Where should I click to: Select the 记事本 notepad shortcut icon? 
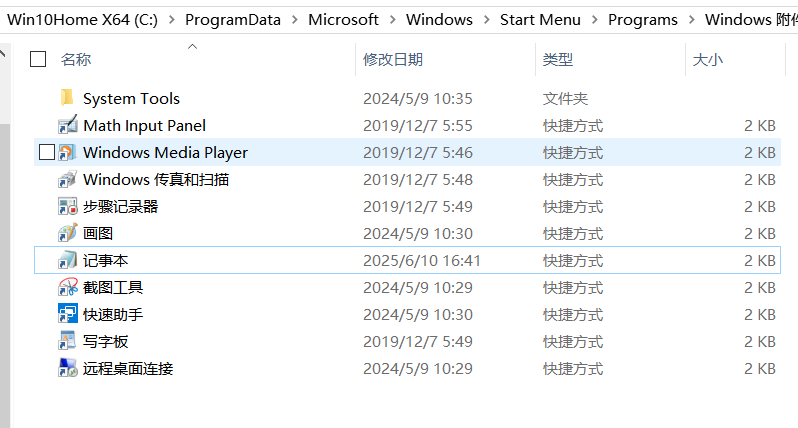tap(67, 260)
